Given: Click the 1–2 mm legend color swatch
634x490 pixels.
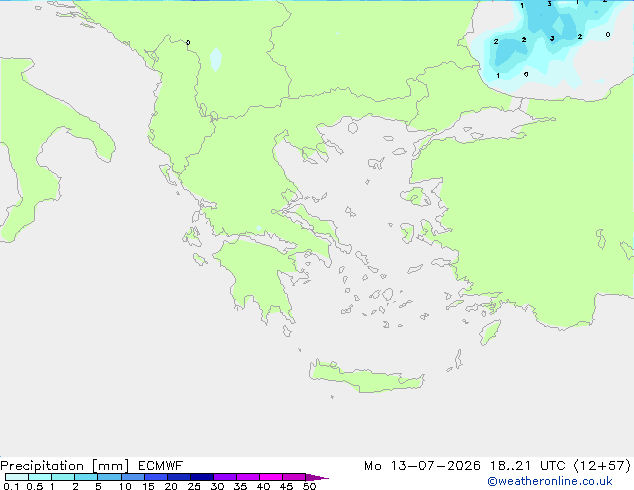Looking at the screenshot, I should [63, 477].
